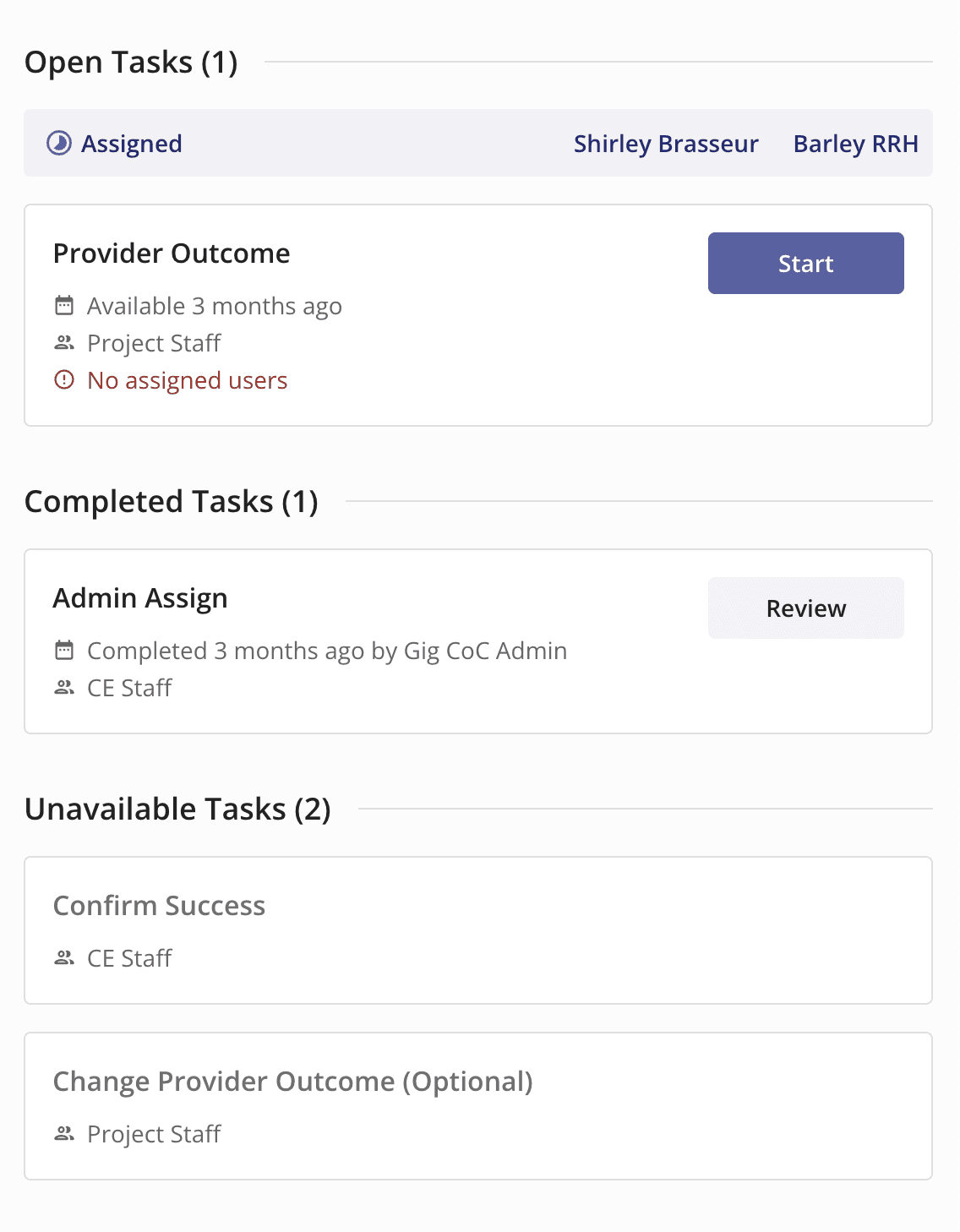The height and width of the screenshot is (1232, 960).
Task: Click the Unavailable Tasks section heading
Action: point(177,809)
